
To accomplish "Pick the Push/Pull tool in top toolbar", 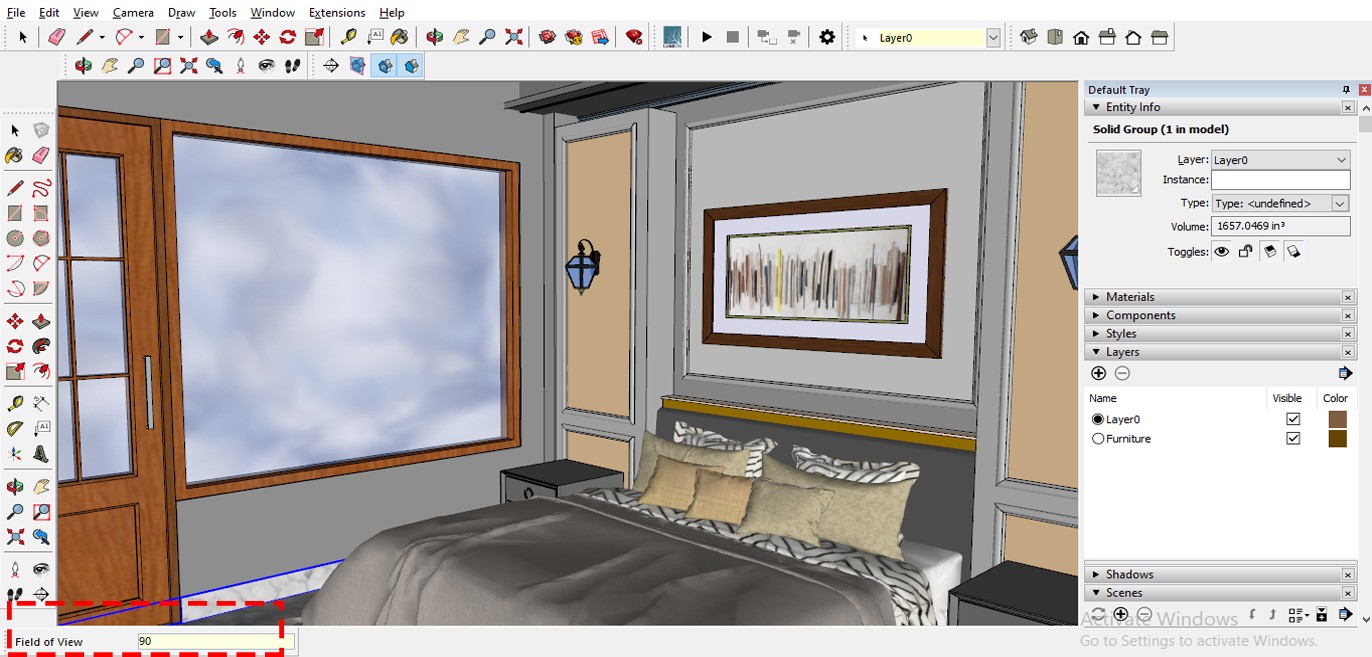I will click(209, 37).
